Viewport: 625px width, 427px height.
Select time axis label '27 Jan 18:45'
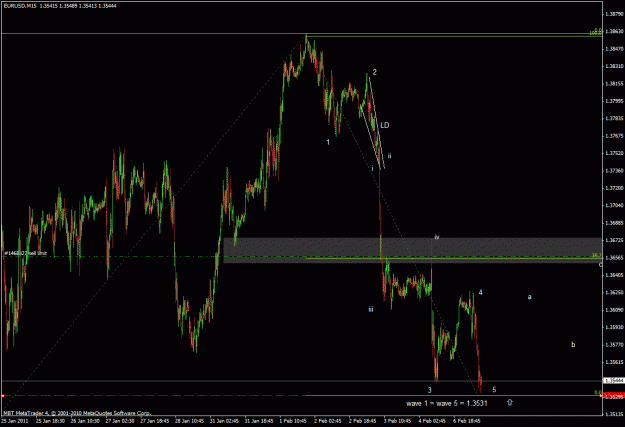(x=155, y=421)
